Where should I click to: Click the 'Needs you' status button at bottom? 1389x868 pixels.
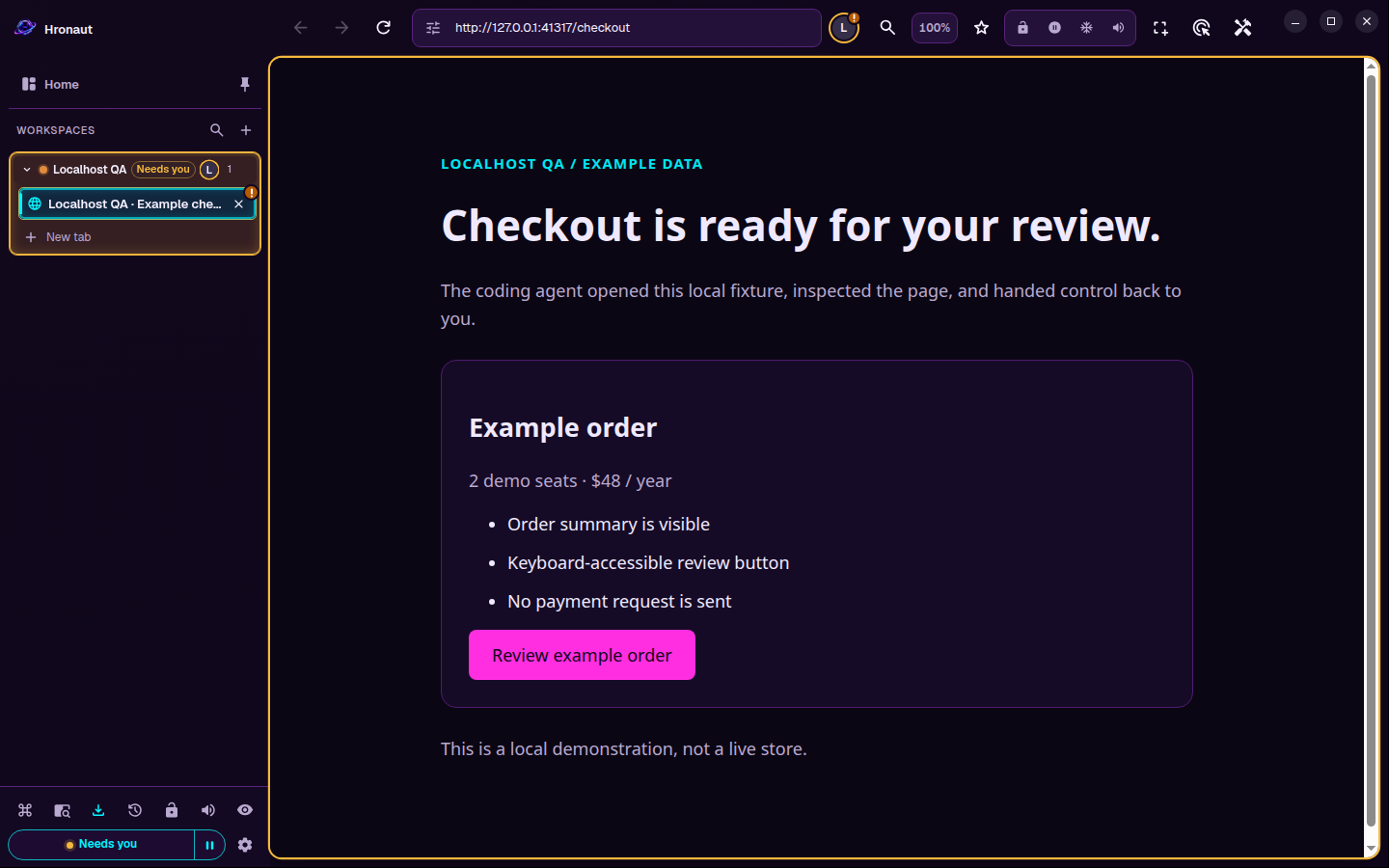pyautogui.click(x=101, y=845)
